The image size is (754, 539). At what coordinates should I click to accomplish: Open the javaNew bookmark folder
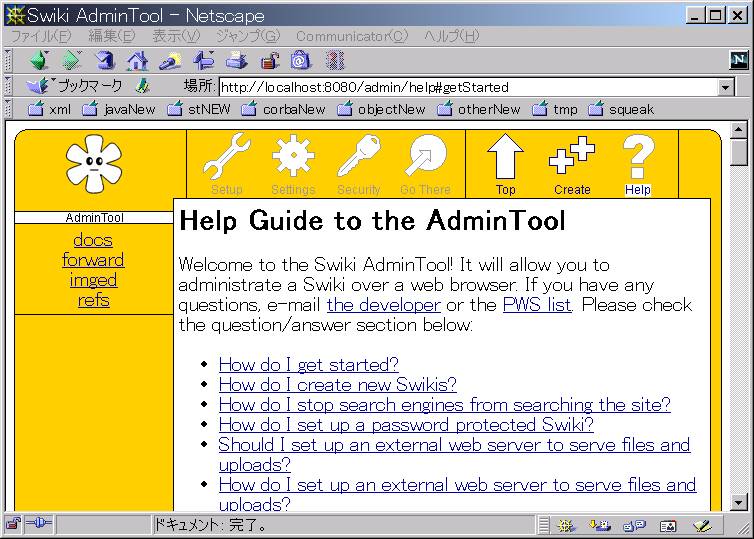click(119, 109)
